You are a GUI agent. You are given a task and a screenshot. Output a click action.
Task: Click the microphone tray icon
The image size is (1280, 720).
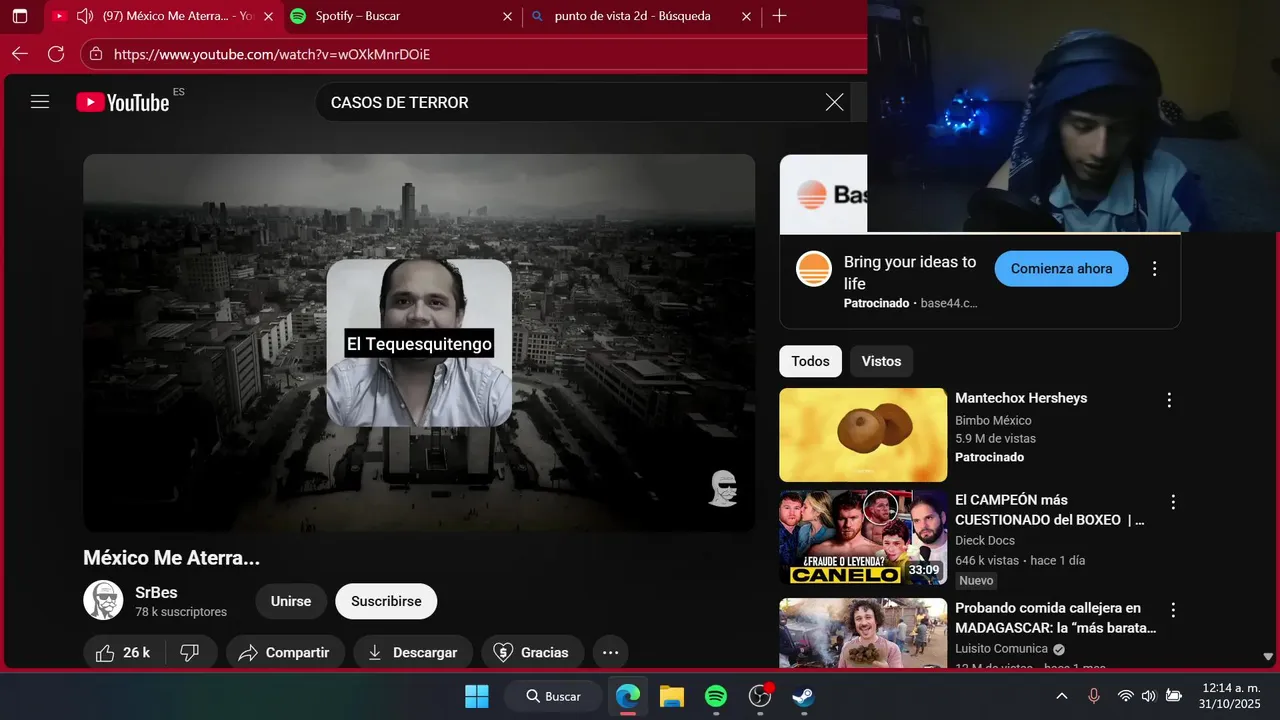coord(1094,696)
